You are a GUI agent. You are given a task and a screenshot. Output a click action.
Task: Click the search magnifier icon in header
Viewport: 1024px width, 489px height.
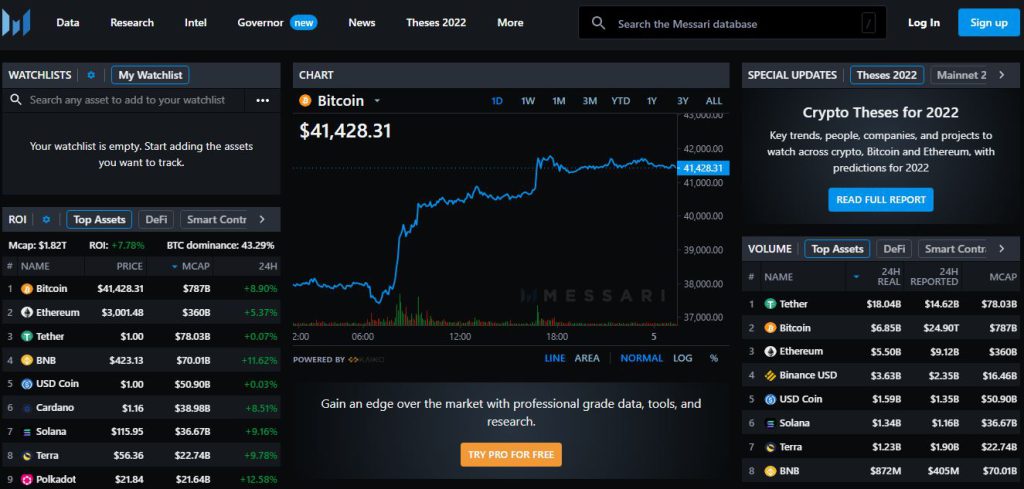tap(598, 23)
